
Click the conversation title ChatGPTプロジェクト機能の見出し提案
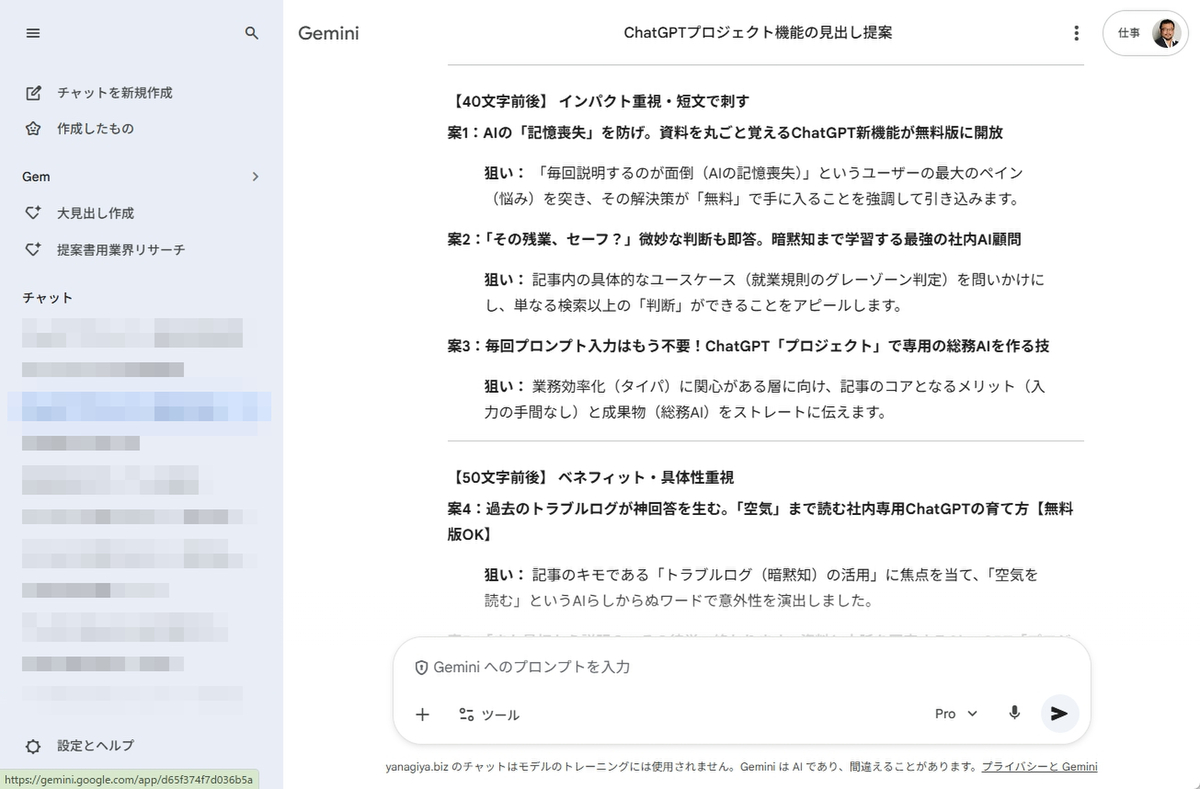click(x=757, y=33)
